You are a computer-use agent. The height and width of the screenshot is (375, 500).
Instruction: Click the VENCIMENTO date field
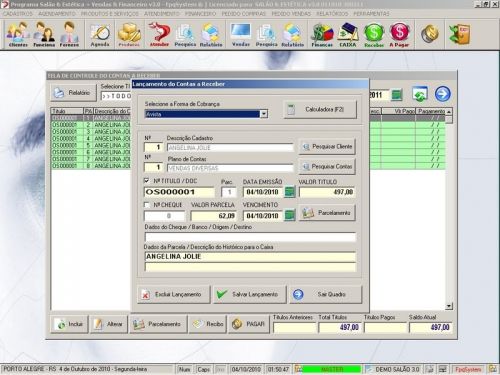[263, 216]
